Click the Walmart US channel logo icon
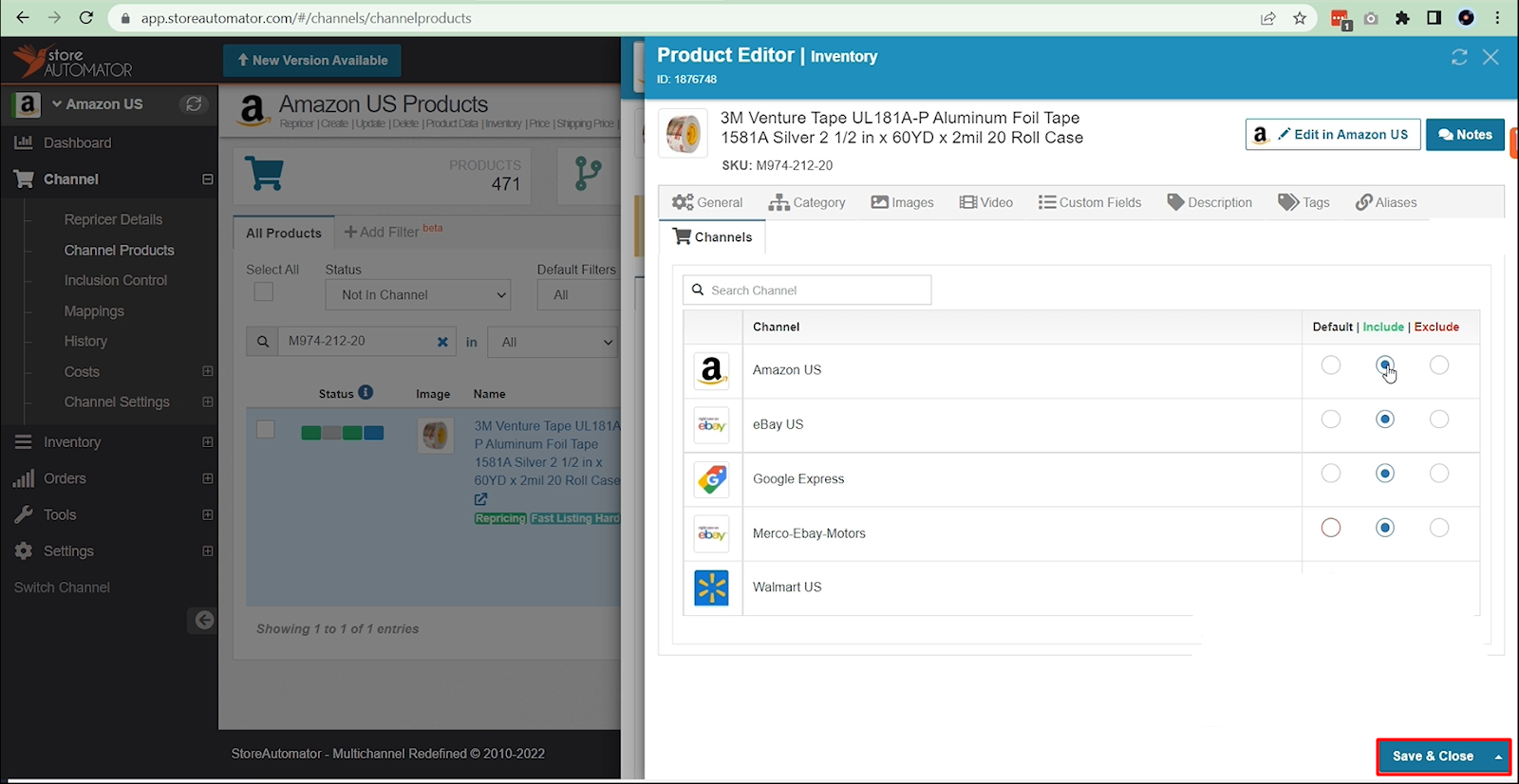This screenshot has width=1519, height=784. [x=711, y=588]
